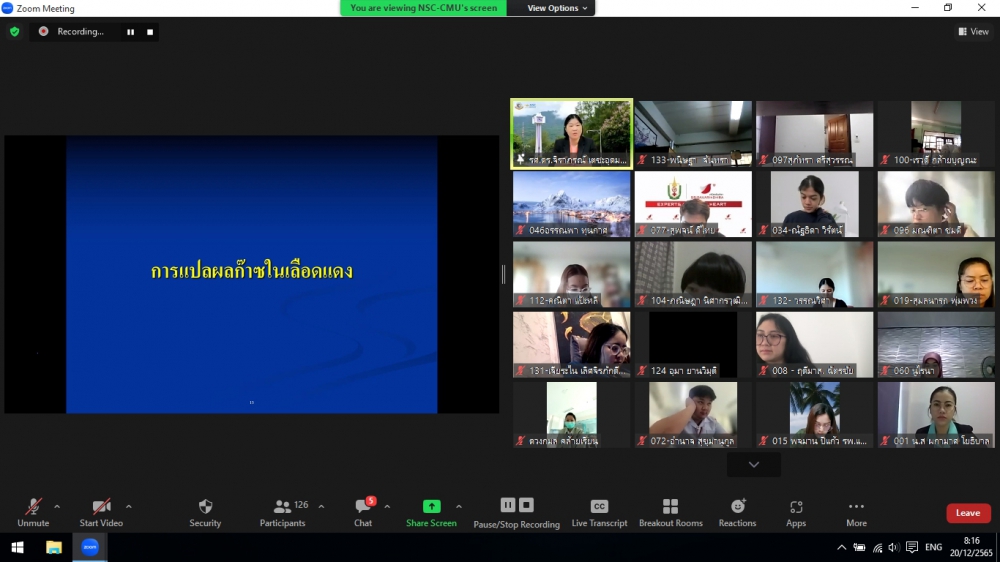Expand video options arrow beside Start Video
Image resolution: width=1000 pixels, height=562 pixels.
pyautogui.click(x=129, y=506)
